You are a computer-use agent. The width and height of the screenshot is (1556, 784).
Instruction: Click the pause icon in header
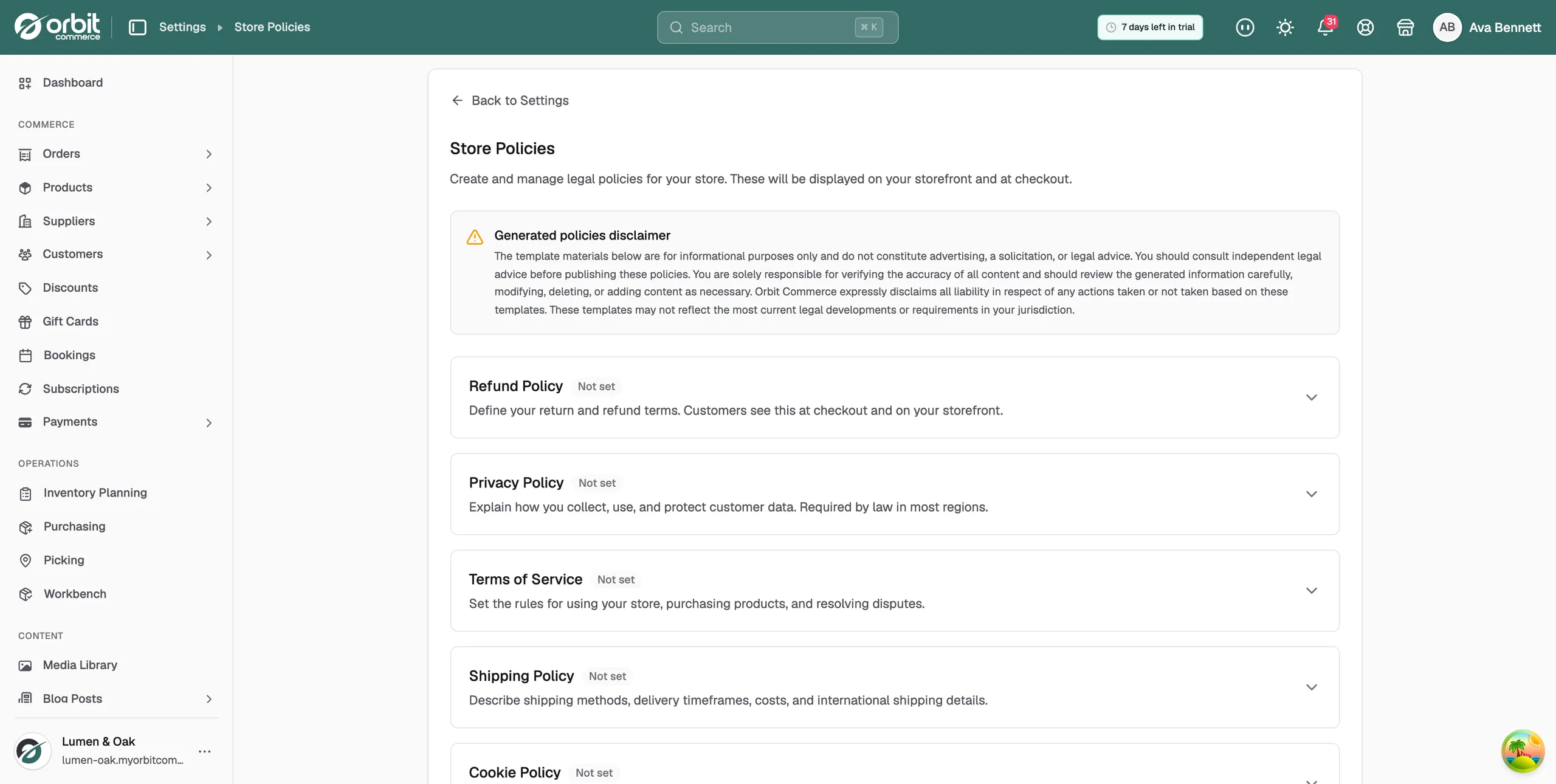[x=1245, y=27]
